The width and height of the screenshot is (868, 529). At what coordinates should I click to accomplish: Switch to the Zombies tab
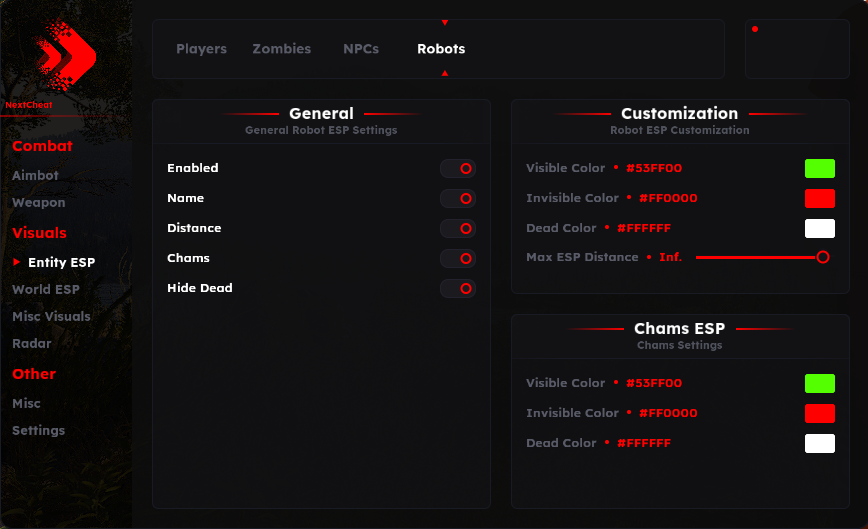pos(282,49)
